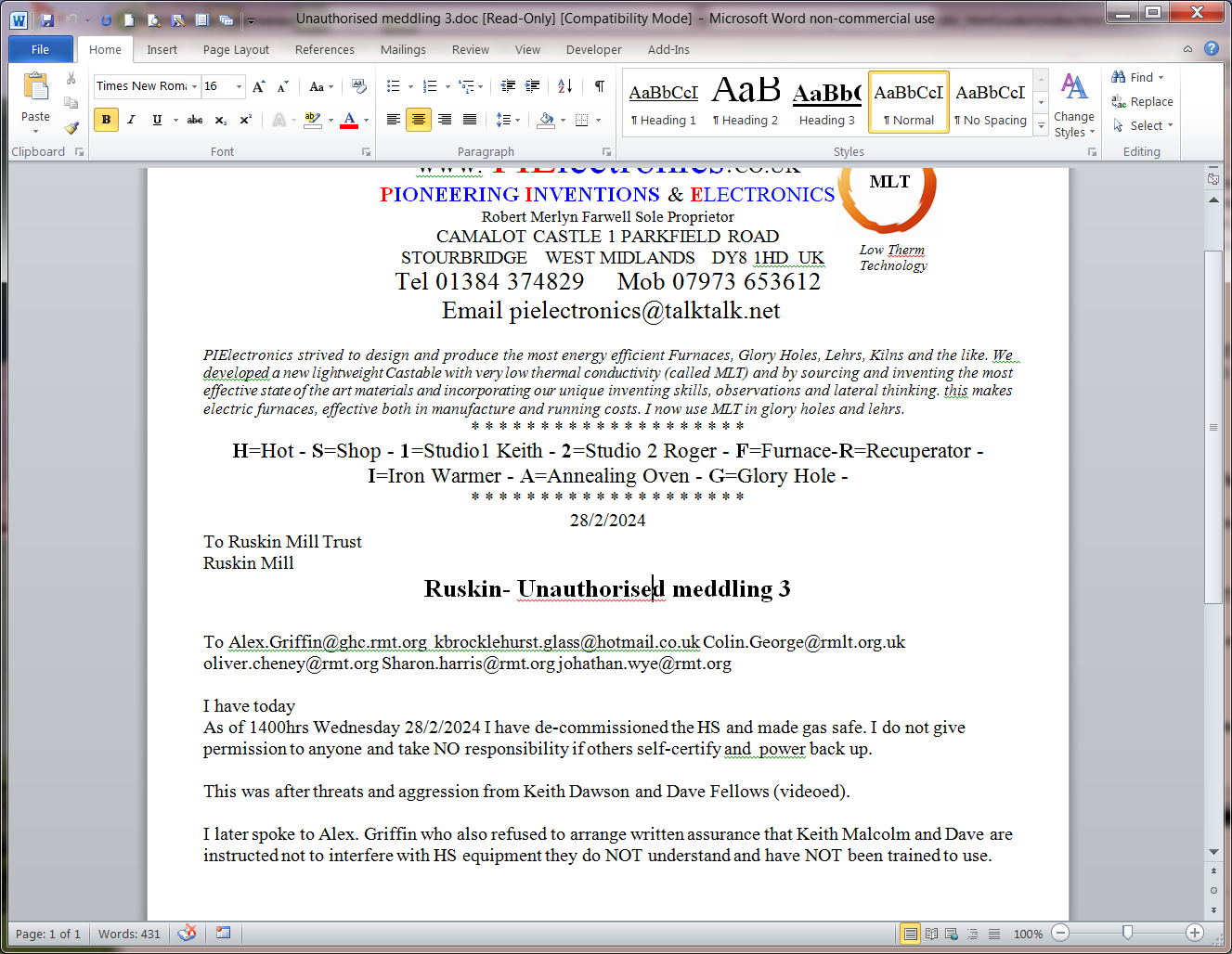
Task: Open Paragraph dialog launcher
Action: tap(606, 151)
